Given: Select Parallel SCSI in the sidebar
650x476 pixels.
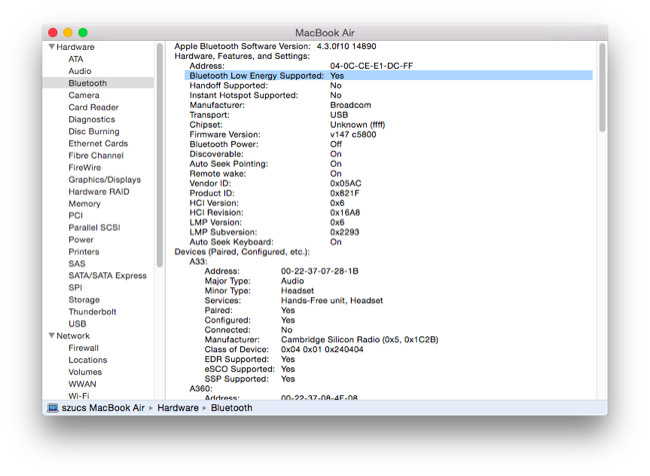Looking at the screenshot, I should [x=94, y=227].
